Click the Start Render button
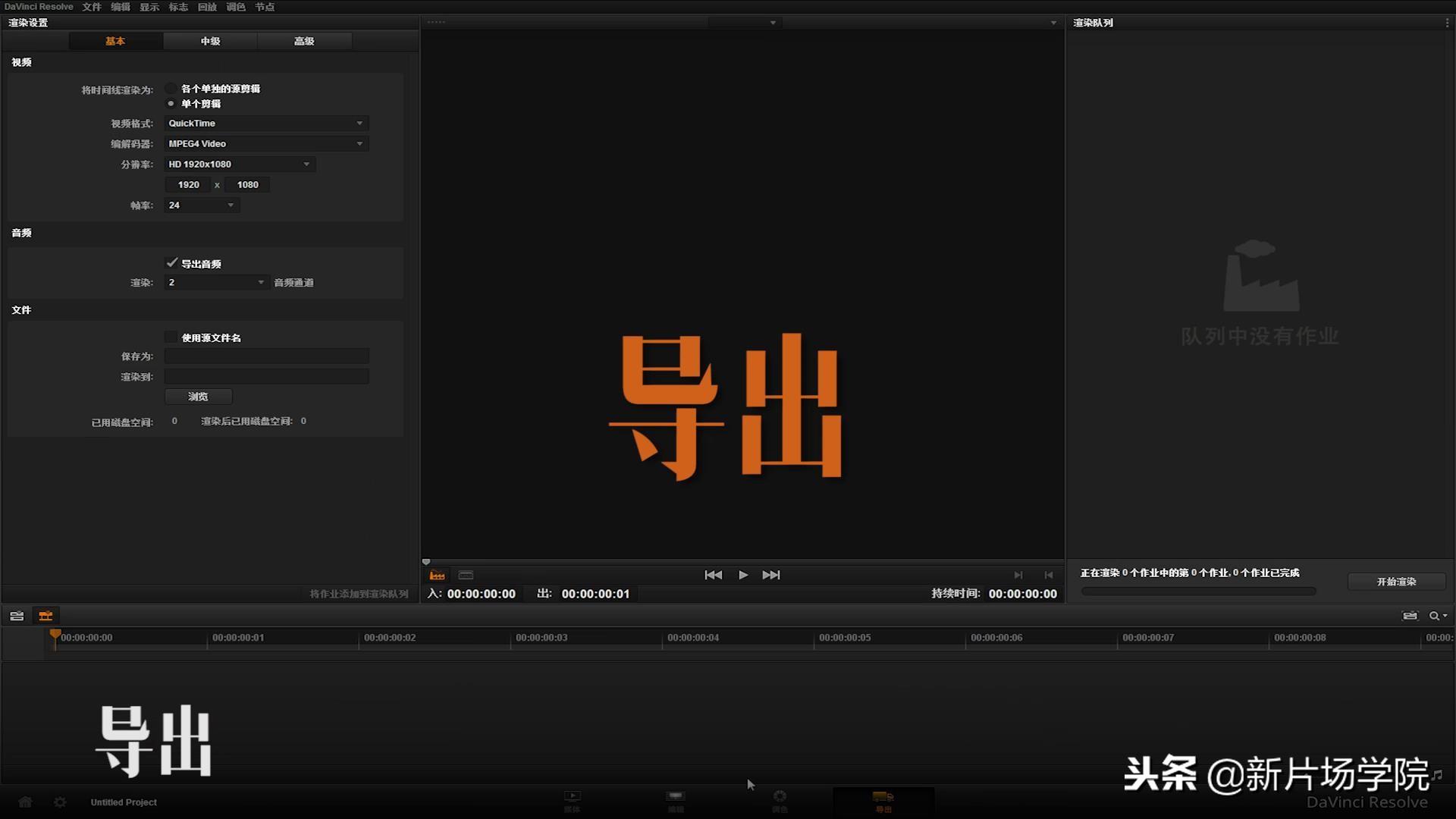Screen dimensions: 1456x819 click(1396, 582)
